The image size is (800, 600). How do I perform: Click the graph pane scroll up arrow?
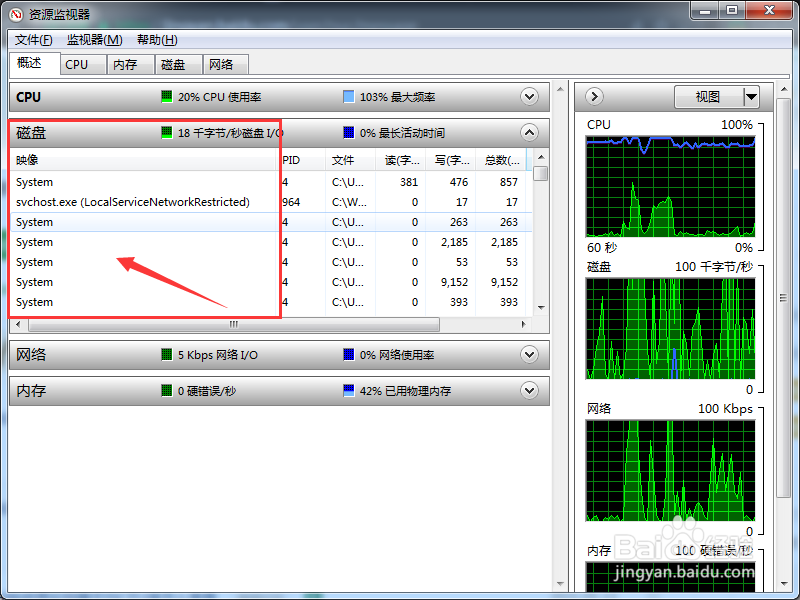click(784, 90)
